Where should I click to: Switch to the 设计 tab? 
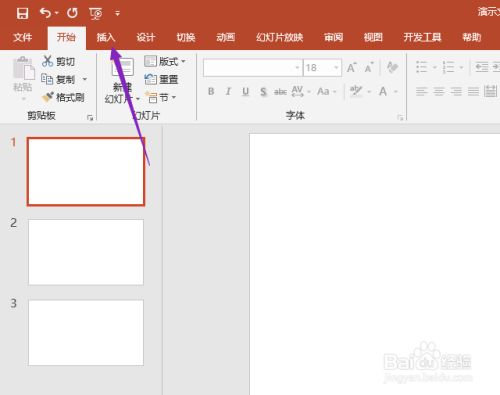[146, 37]
